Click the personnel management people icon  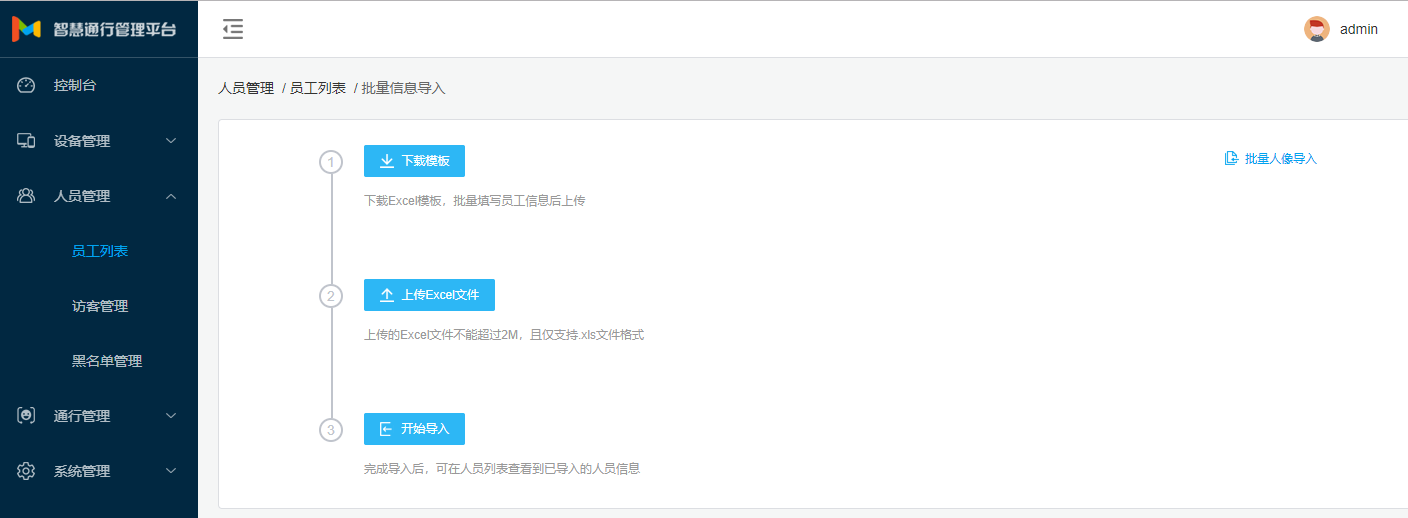click(x=26, y=196)
